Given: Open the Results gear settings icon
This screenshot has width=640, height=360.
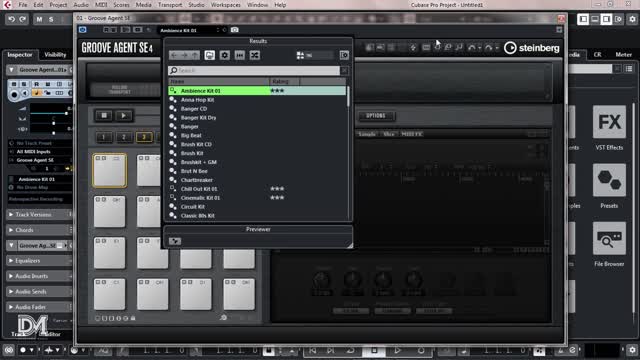Looking at the screenshot, I should pos(224,55).
